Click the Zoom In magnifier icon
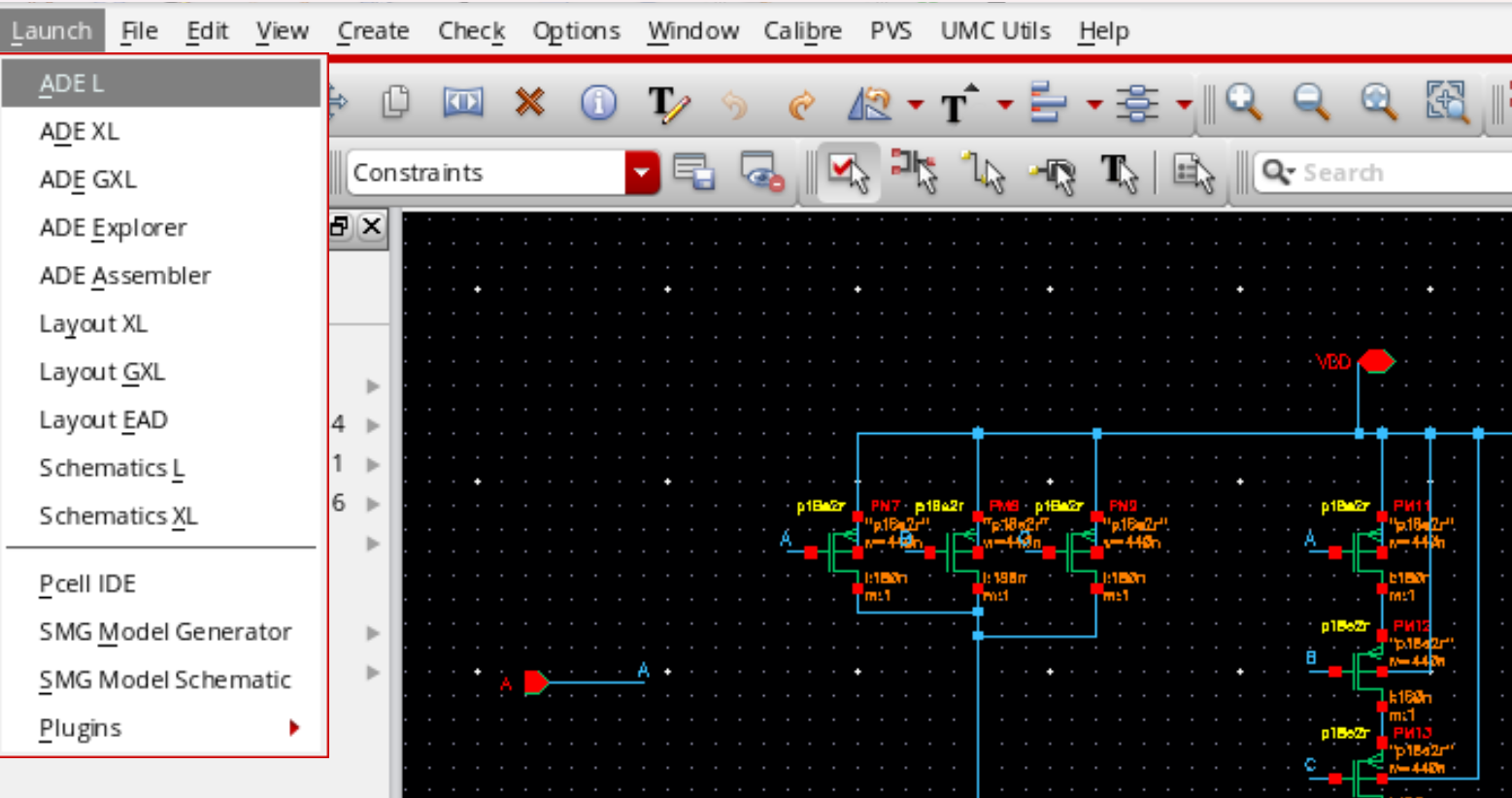Viewport: 1512px width, 798px height. pyautogui.click(x=1244, y=102)
